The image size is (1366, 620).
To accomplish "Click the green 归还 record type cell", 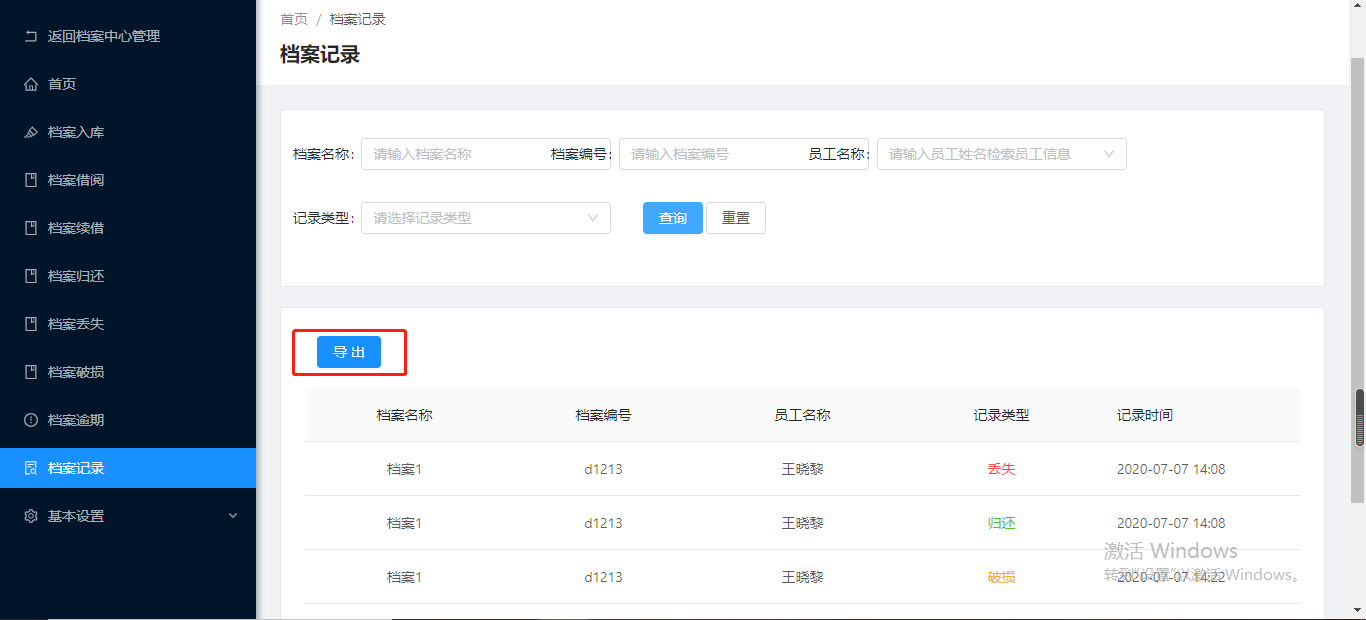I will click(1001, 523).
